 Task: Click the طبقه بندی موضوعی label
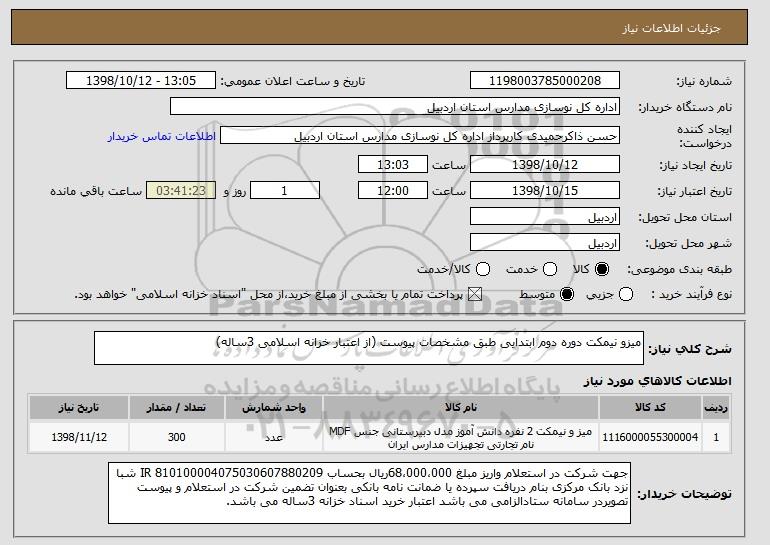point(679,269)
